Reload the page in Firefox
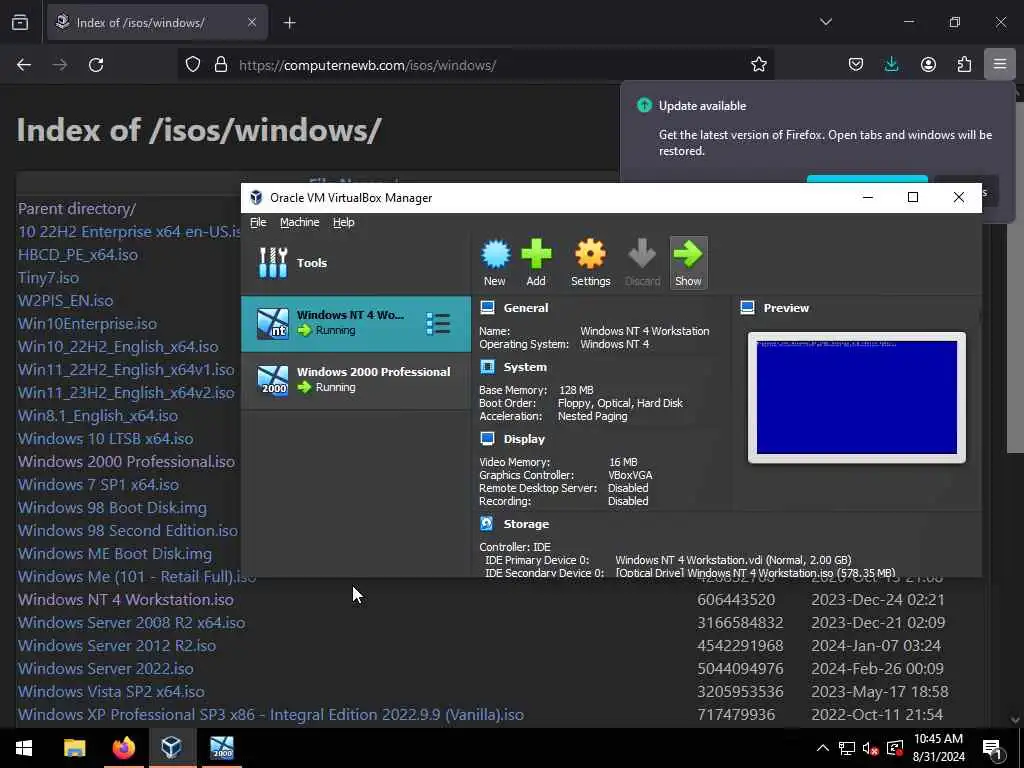The image size is (1024, 768). click(96, 65)
